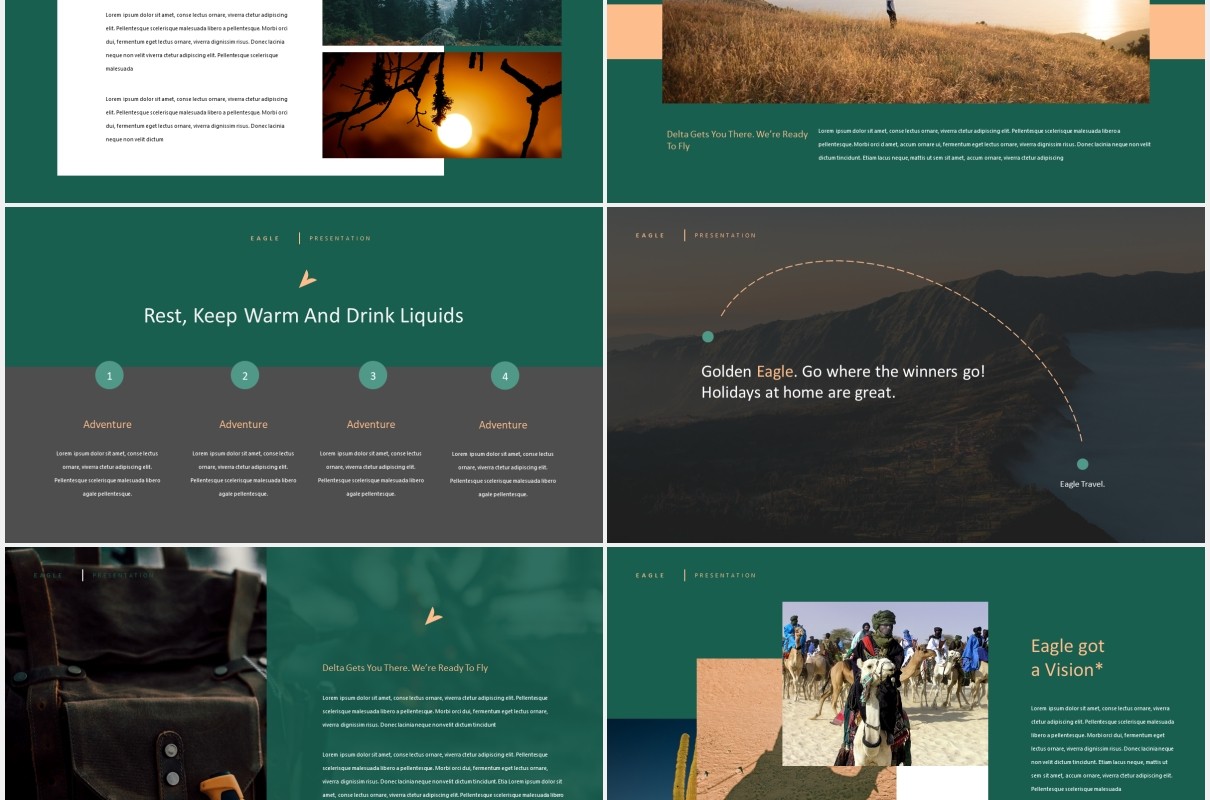
Task: Click the 'Eagle got a Vision*' heading
Action: tap(1068, 658)
